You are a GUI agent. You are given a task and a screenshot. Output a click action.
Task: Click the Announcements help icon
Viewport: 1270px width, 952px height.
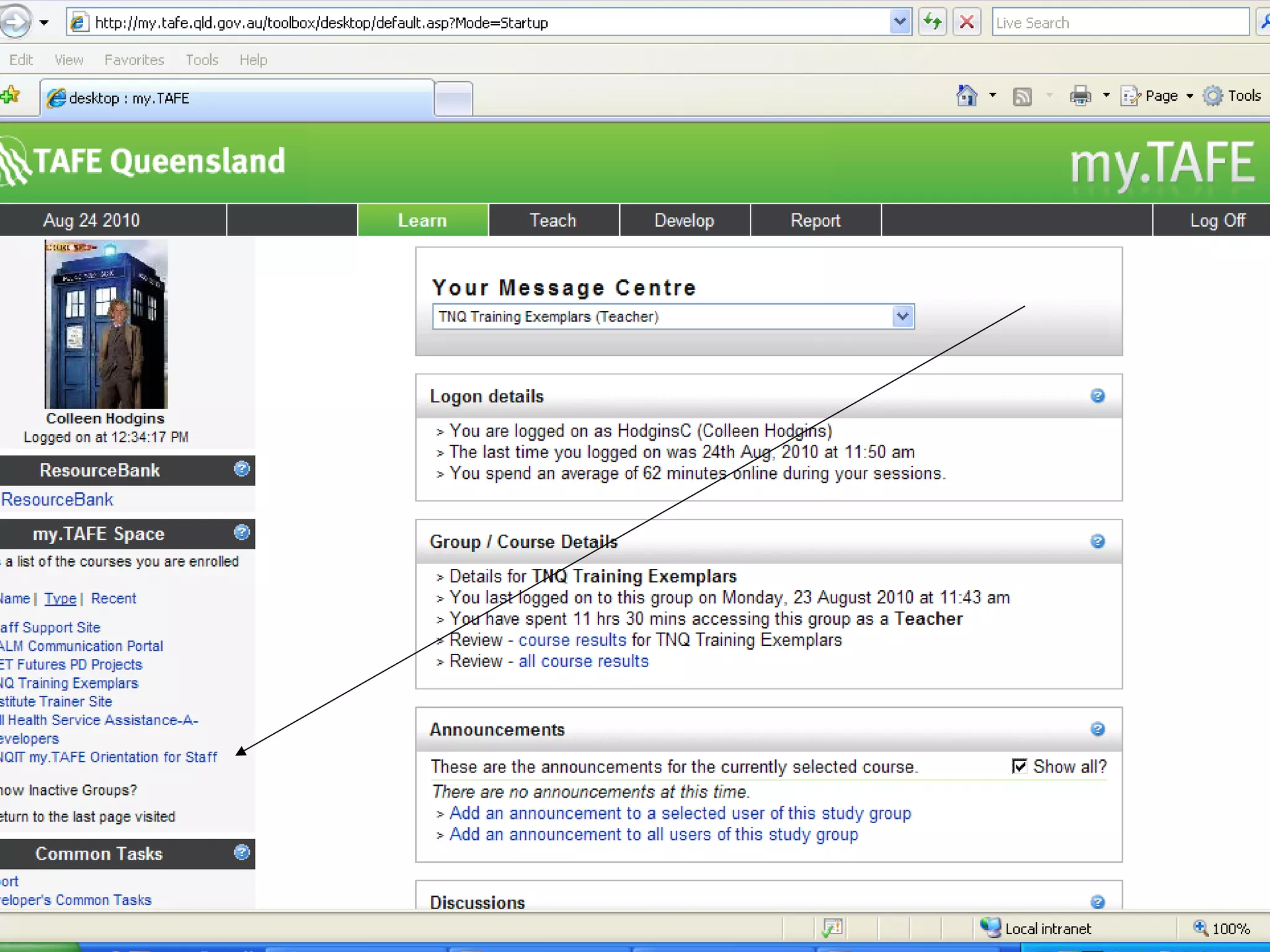click(1097, 729)
